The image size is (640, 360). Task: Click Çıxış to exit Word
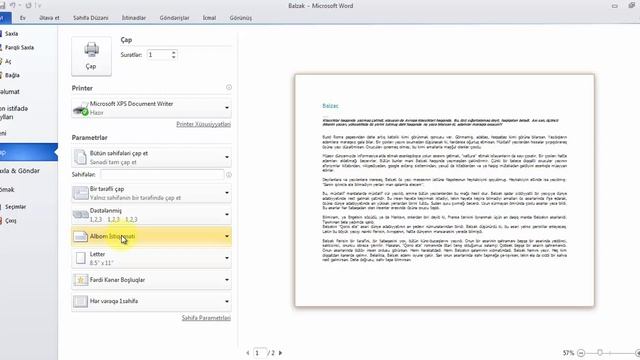pos(11,221)
